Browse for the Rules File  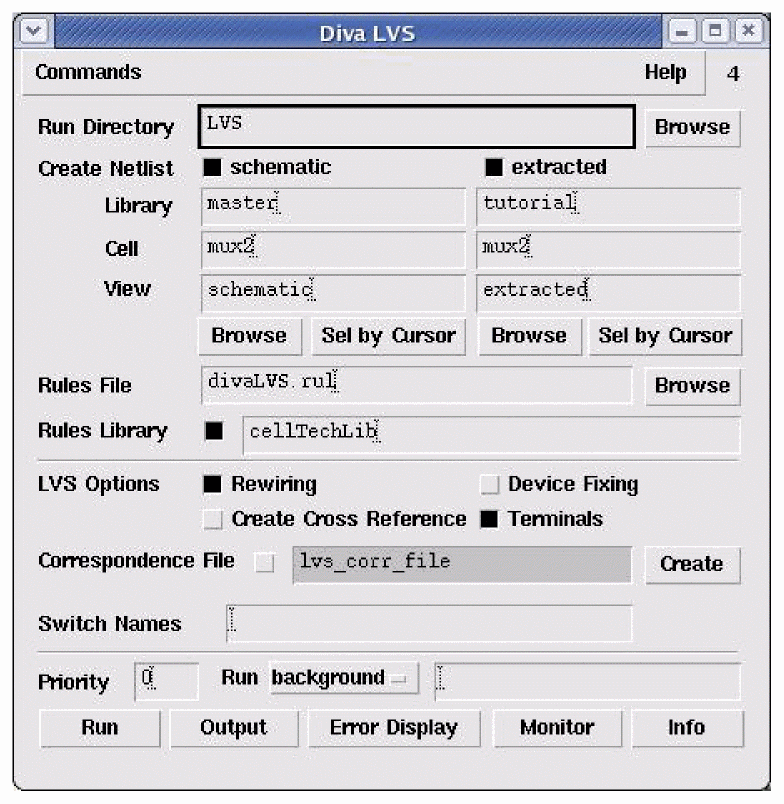tap(692, 386)
